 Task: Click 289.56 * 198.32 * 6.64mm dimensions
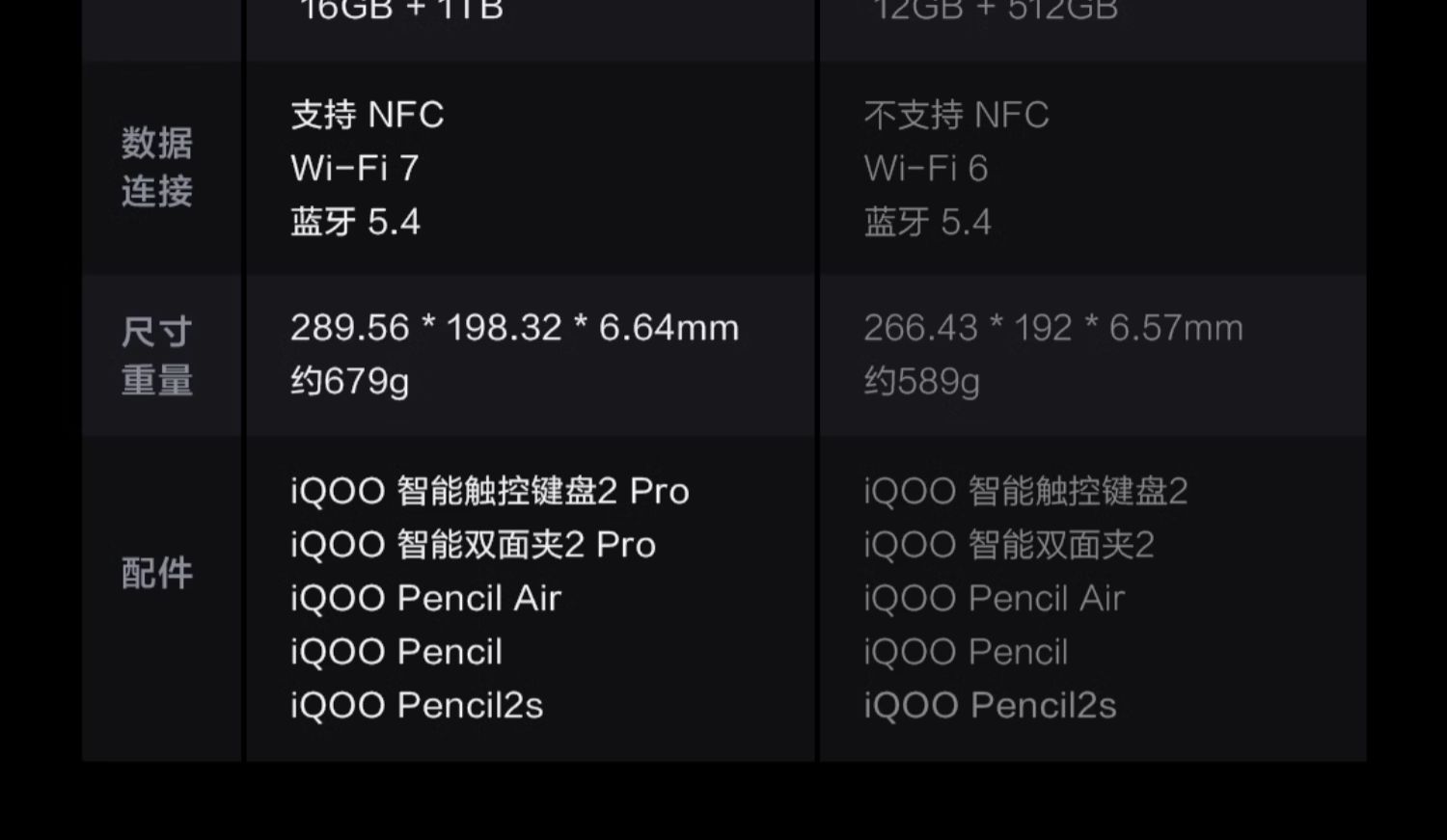(515, 328)
